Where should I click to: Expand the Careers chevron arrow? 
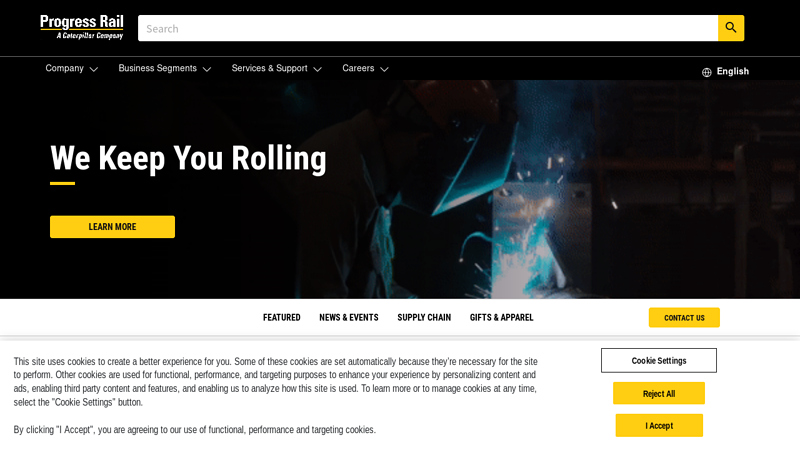click(384, 69)
